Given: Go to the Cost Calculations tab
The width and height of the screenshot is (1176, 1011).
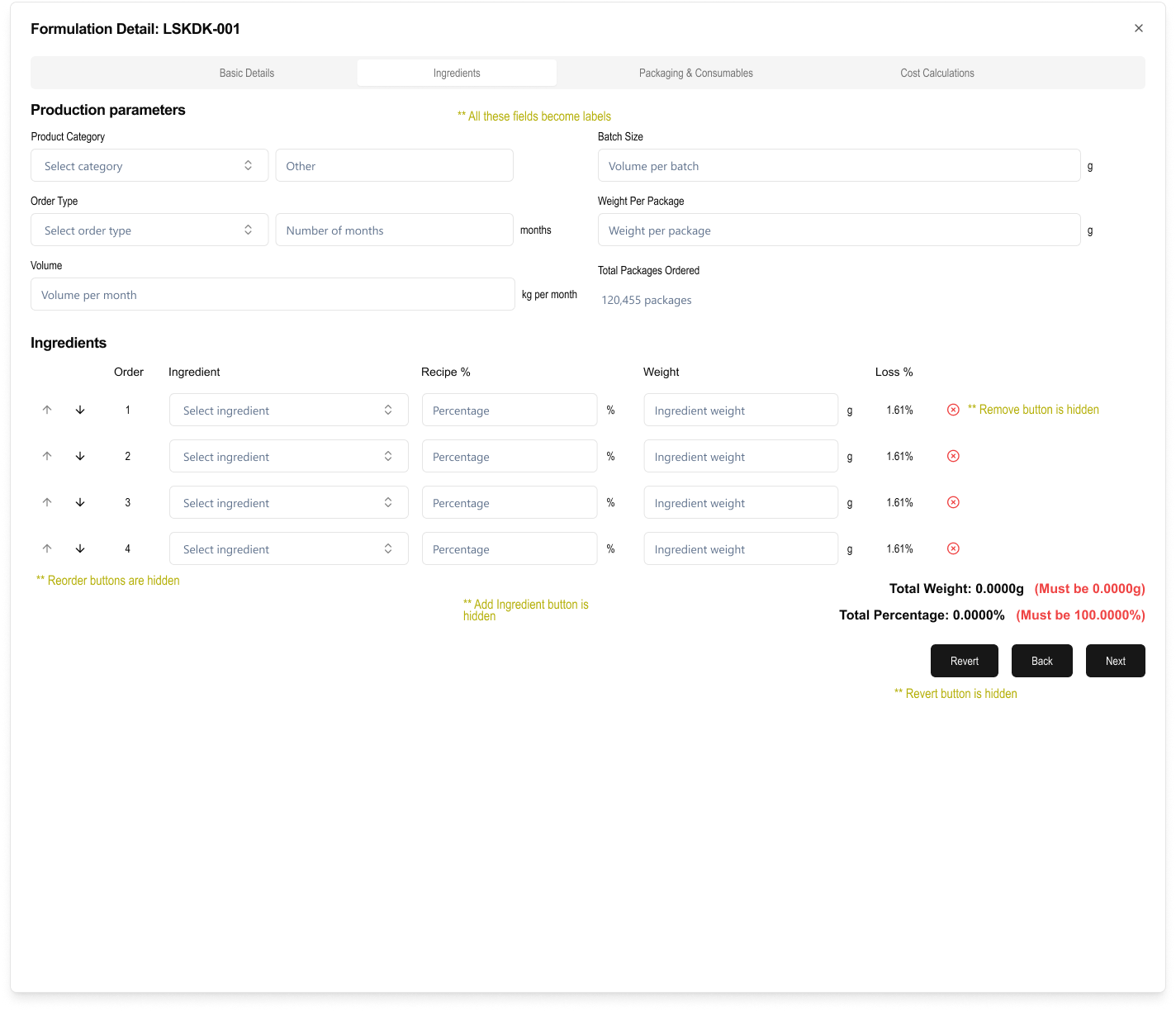Looking at the screenshot, I should pos(937,73).
